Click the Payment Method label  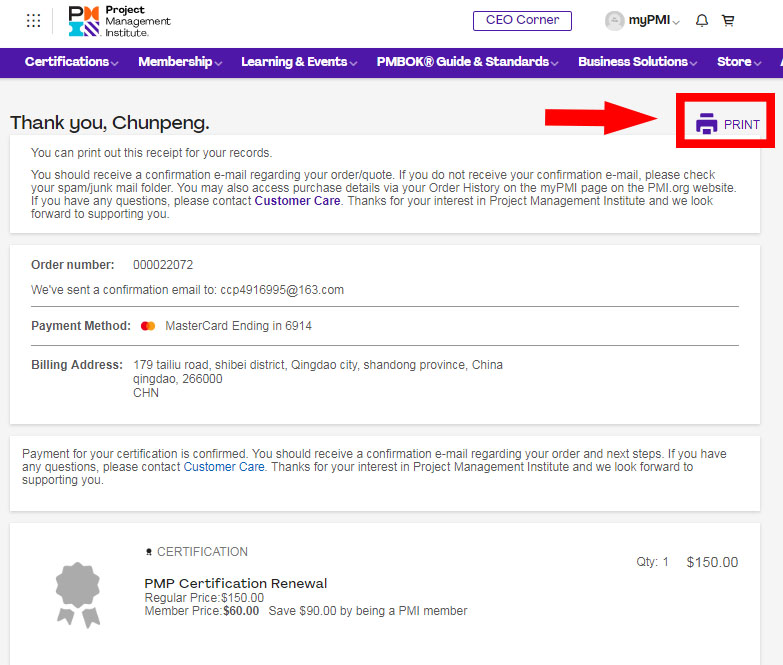coord(81,326)
